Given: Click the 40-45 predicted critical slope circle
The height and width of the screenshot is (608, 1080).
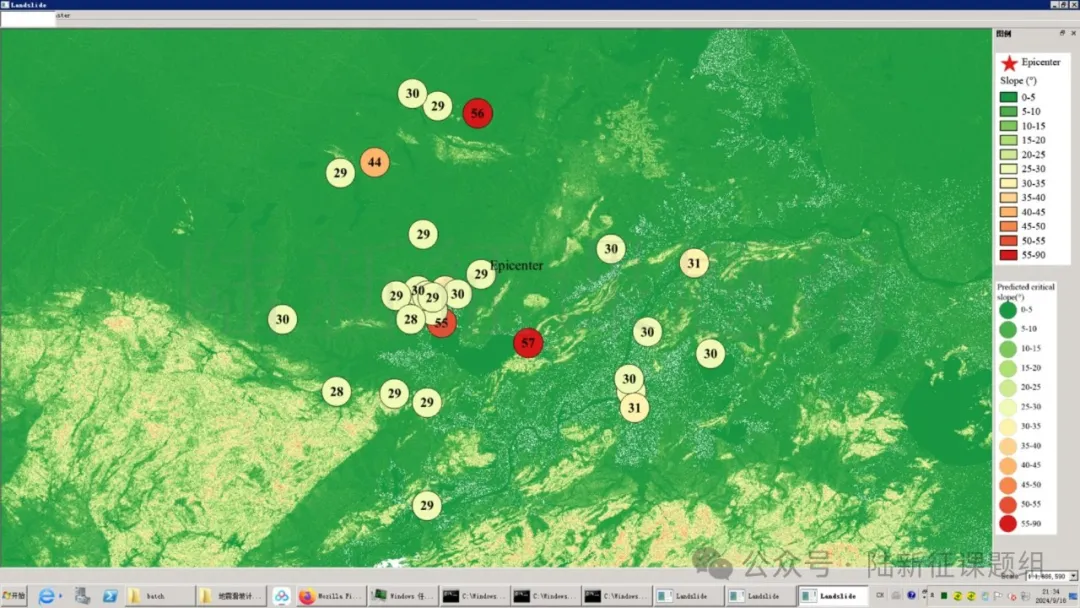Looking at the screenshot, I should (1008, 465).
